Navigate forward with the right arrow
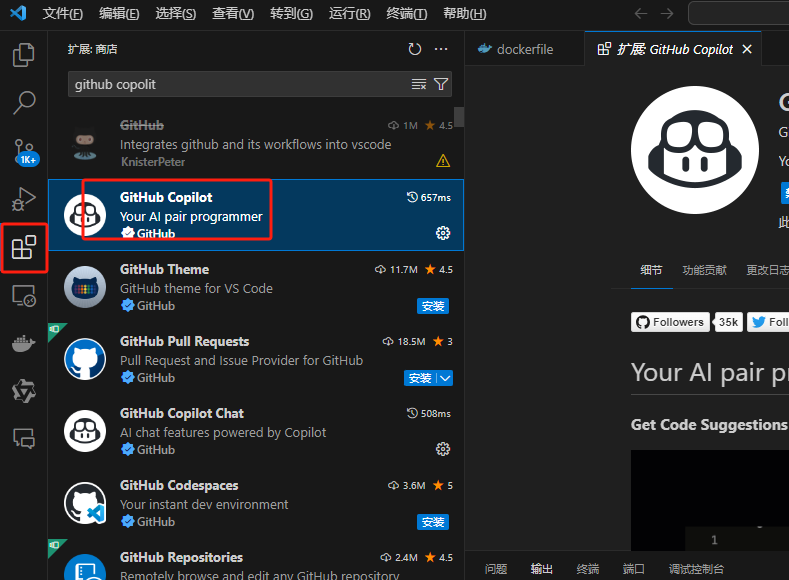Image resolution: width=789 pixels, height=580 pixels. (x=667, y=14)
